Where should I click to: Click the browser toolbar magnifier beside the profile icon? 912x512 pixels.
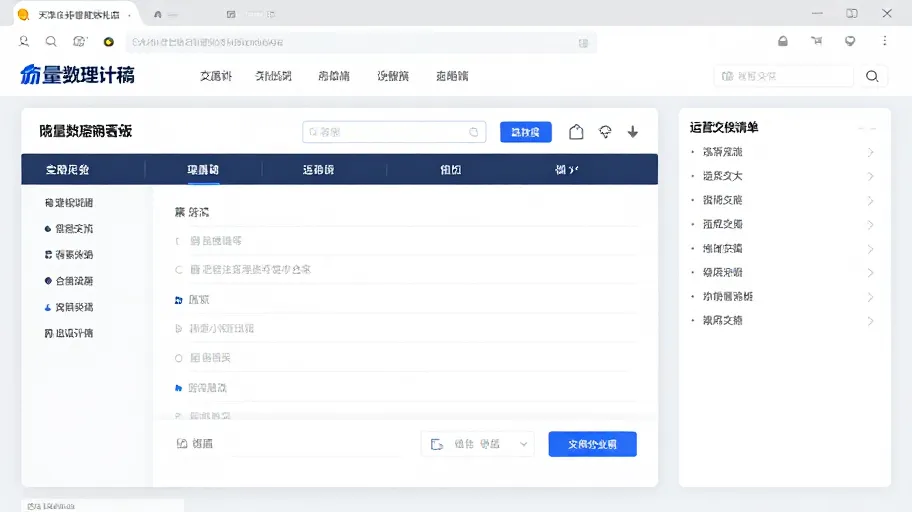51,41
